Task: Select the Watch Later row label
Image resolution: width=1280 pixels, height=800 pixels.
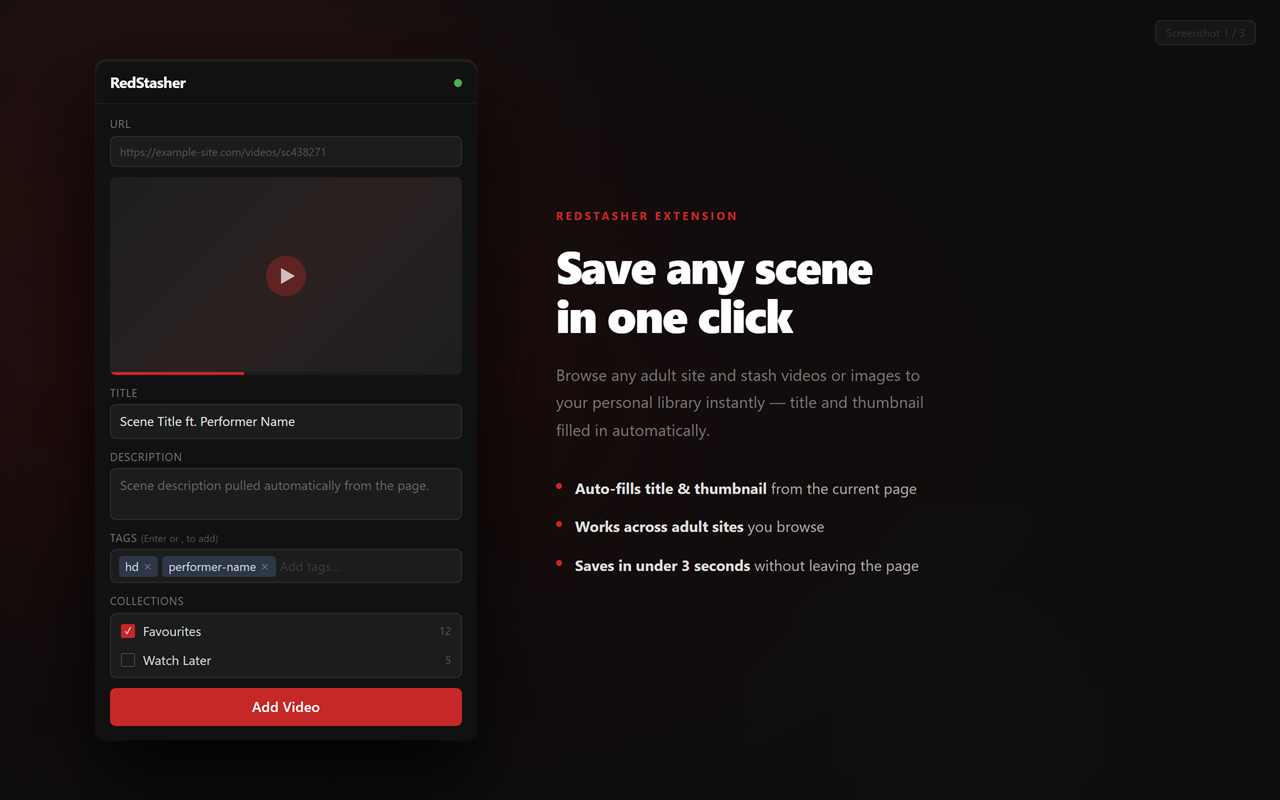Action: pos(177,660)
